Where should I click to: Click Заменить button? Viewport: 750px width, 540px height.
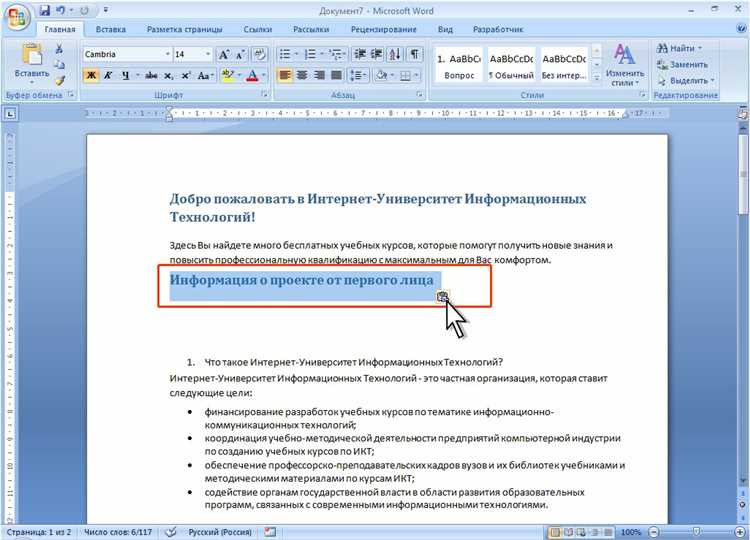click(682, 65)
